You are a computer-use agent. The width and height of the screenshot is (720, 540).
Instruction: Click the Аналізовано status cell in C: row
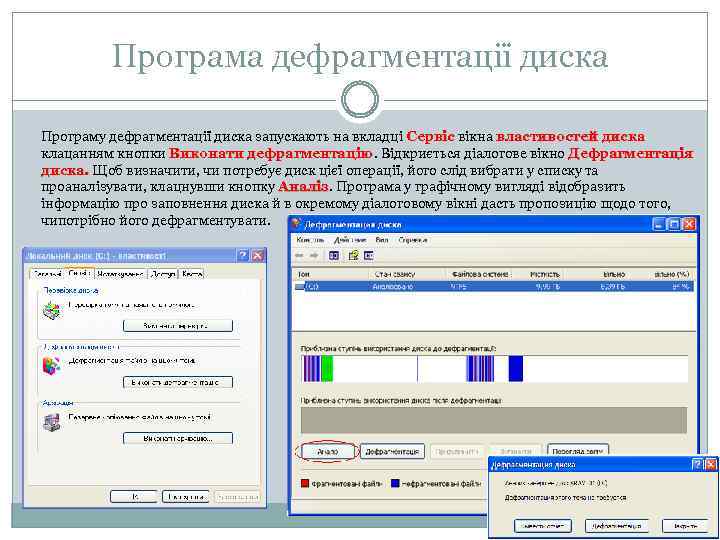[394, 287]
